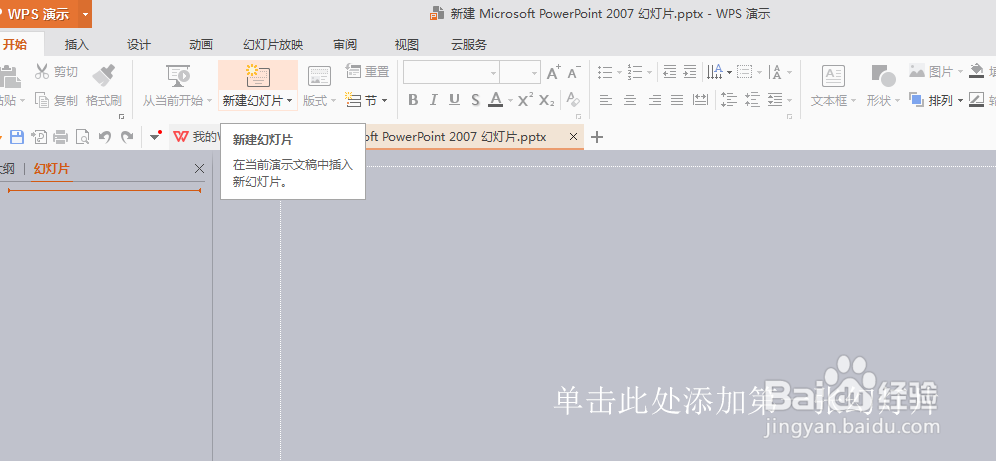The width and height of the screenshot is (996, 461).
Task: Click the Print icon in quick access bar
Action: point(60,137)
